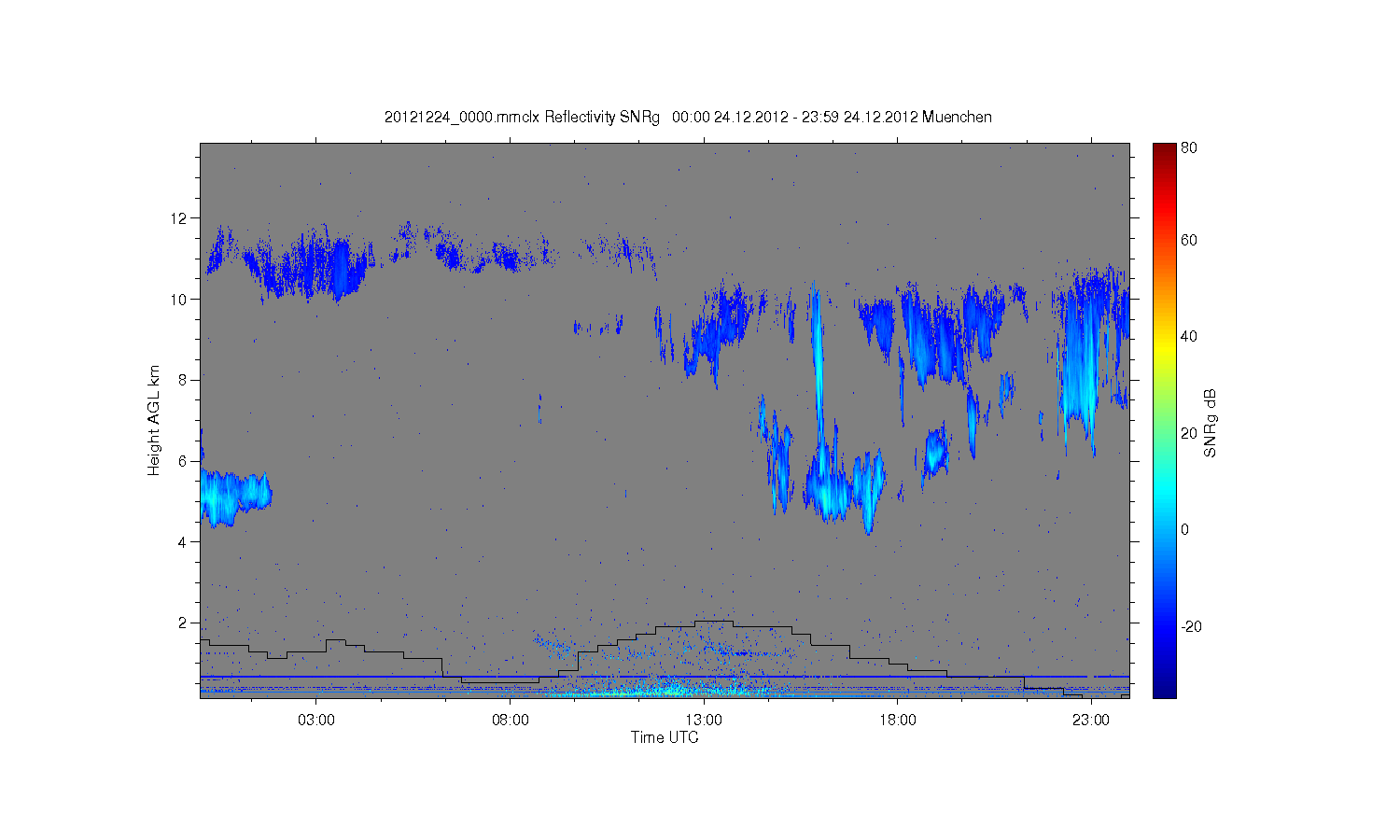Click the colorbar value 20 near the green band
This screenshot has width=1400, height=840.
coord(1189,433)
